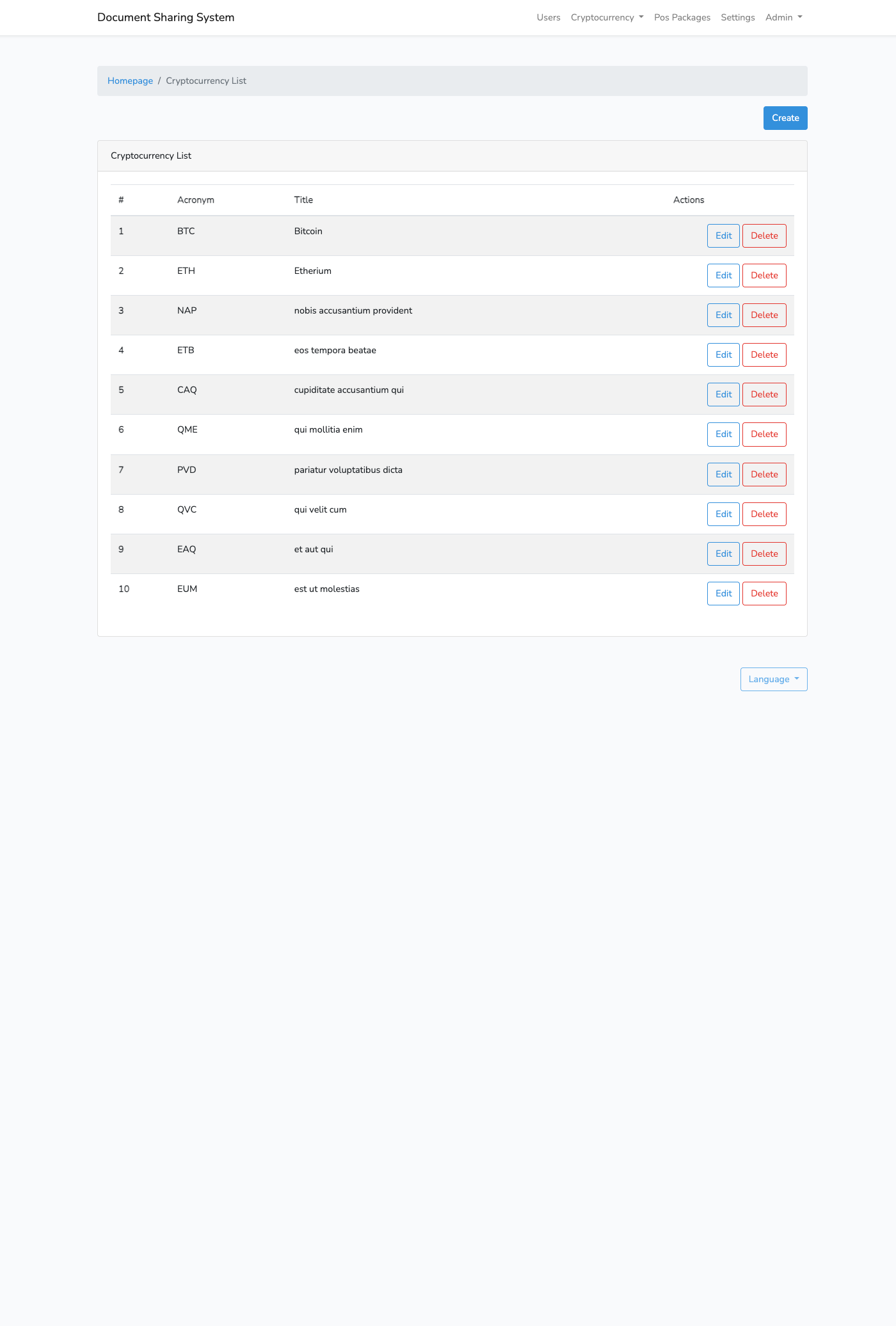The width and height of the screenshot is (896, 1326).
Task: Open the Cryptocurrency dropdown in navbar
Action: pyautogui.click(x=607, y=17)
